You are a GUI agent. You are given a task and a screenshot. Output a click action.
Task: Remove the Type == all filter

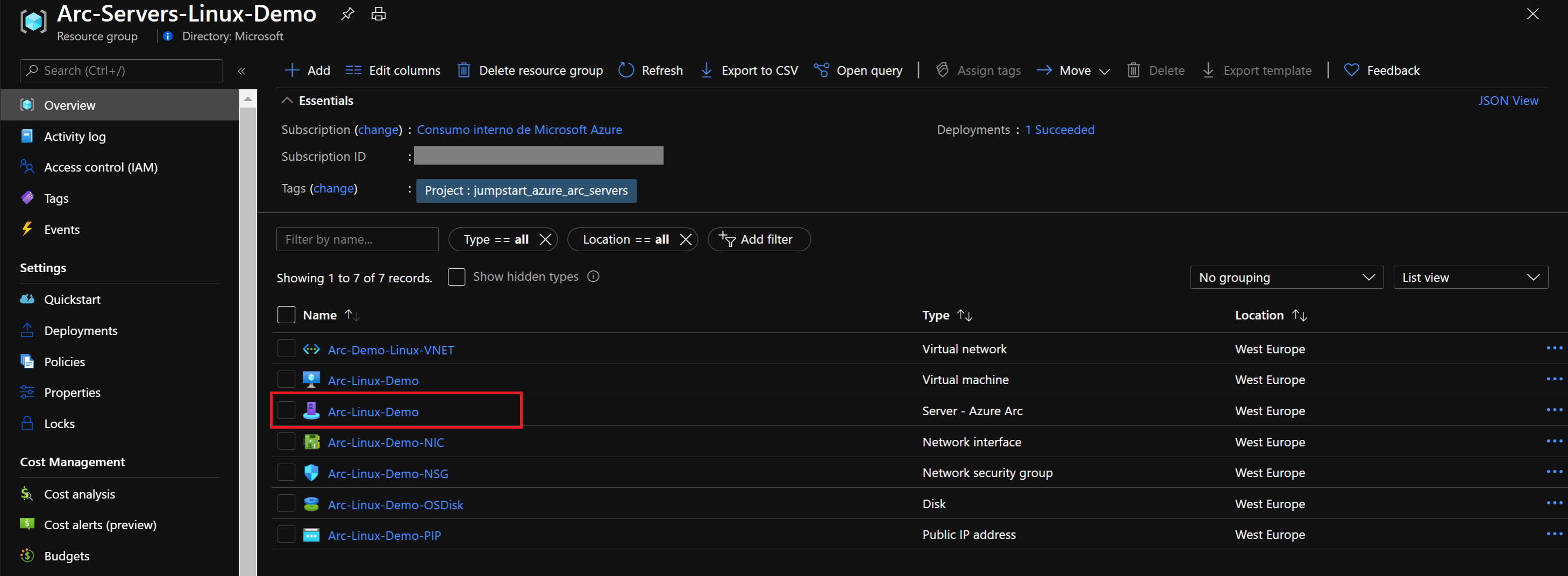point(545,239)
